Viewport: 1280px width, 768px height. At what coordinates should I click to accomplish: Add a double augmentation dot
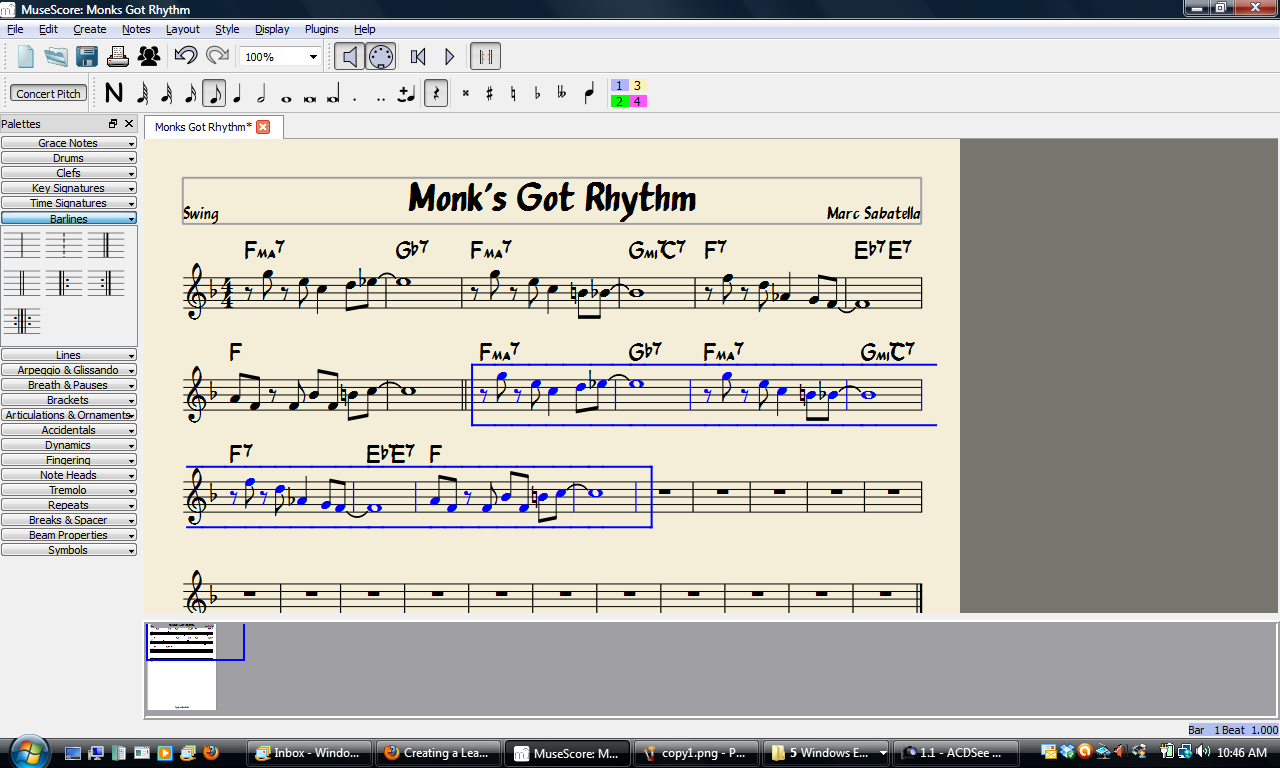(x=380, y=97)
